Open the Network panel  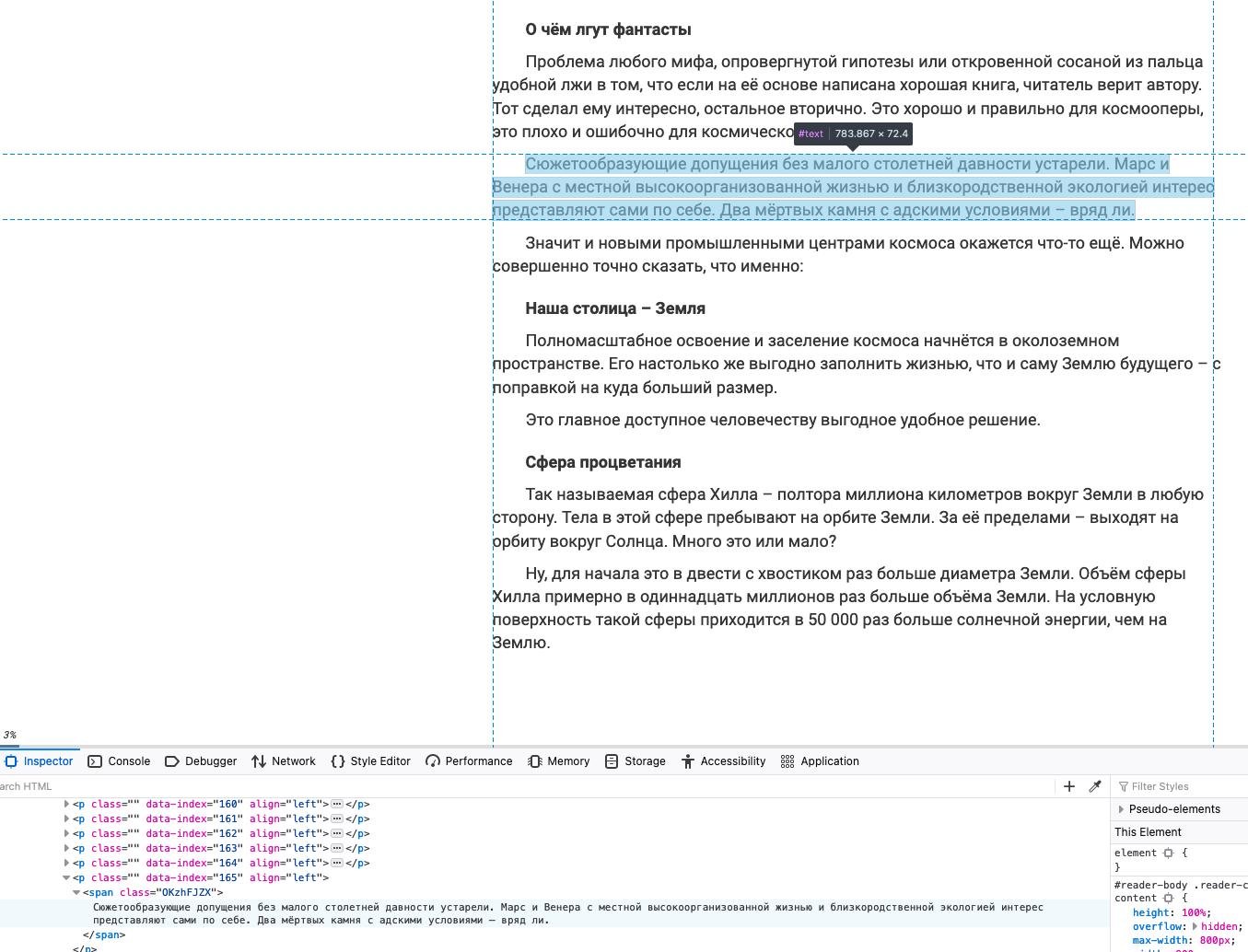coord(284,761)
